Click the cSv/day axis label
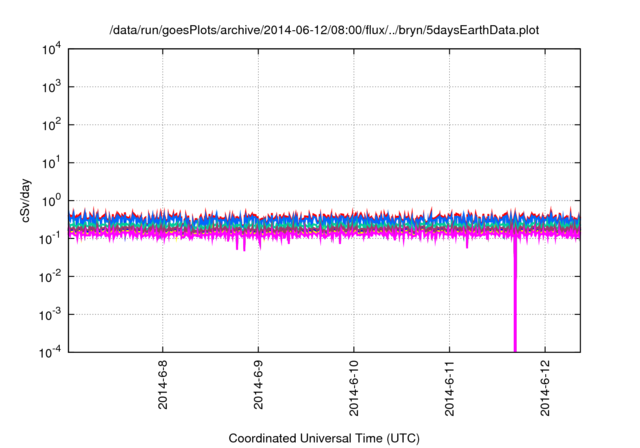640x448 pixels. (26, 200)
